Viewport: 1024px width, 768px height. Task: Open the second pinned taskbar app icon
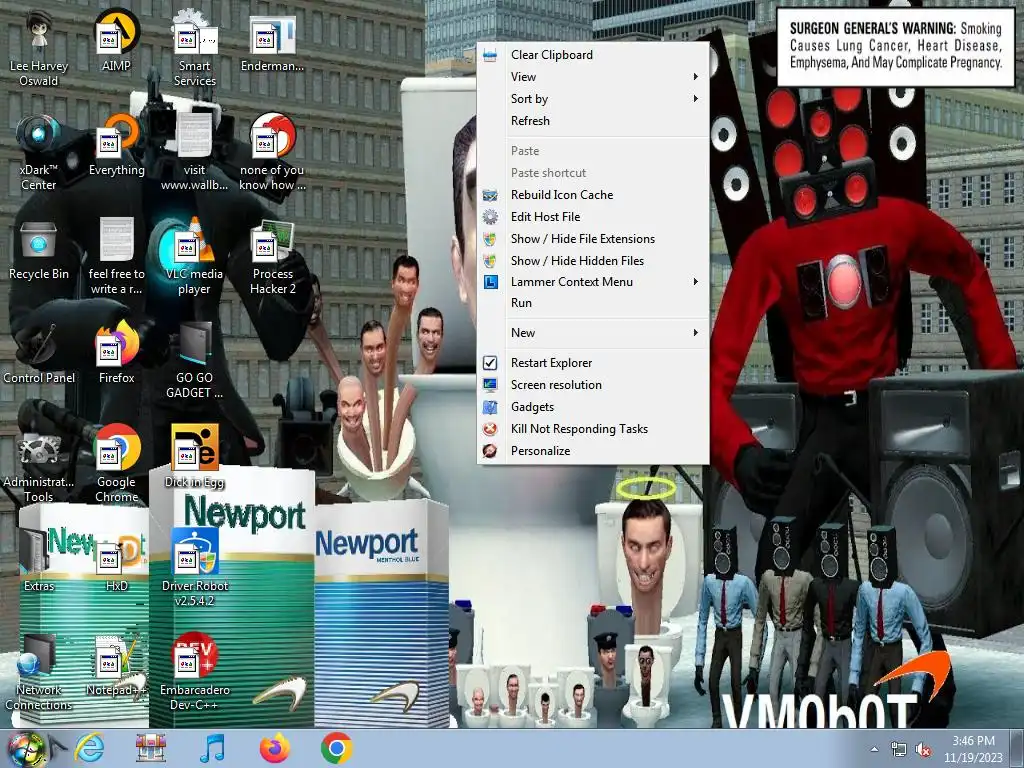click(151, 748)
